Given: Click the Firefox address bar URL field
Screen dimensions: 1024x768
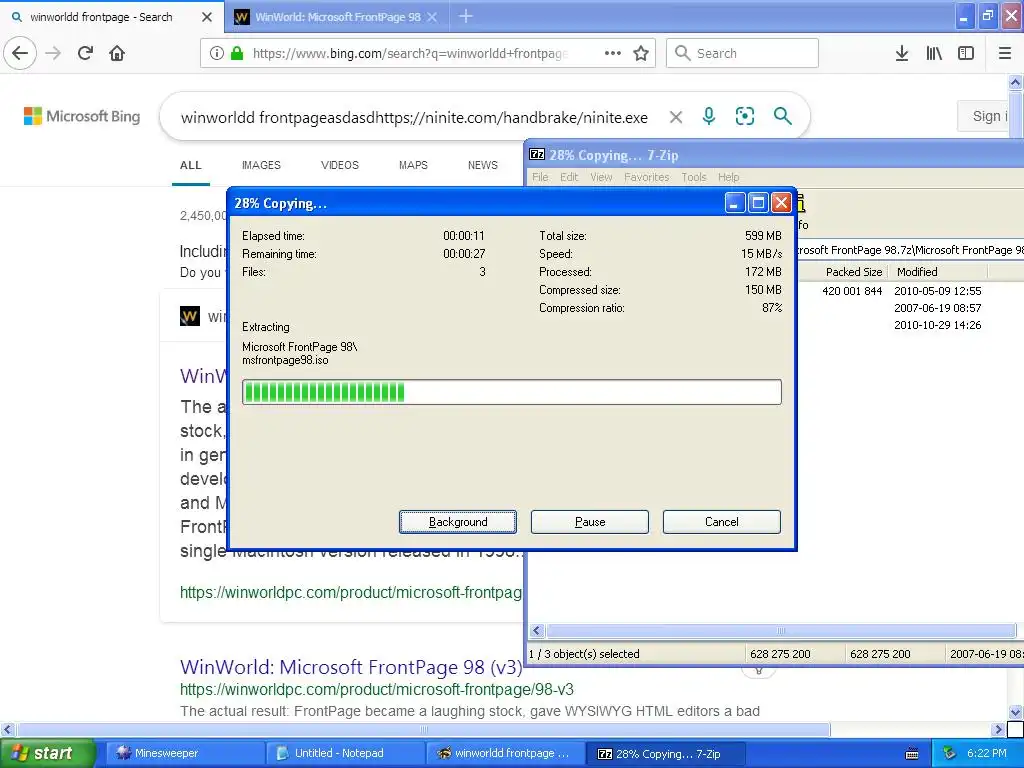Looking at the screenshot, I should point(410,53).
